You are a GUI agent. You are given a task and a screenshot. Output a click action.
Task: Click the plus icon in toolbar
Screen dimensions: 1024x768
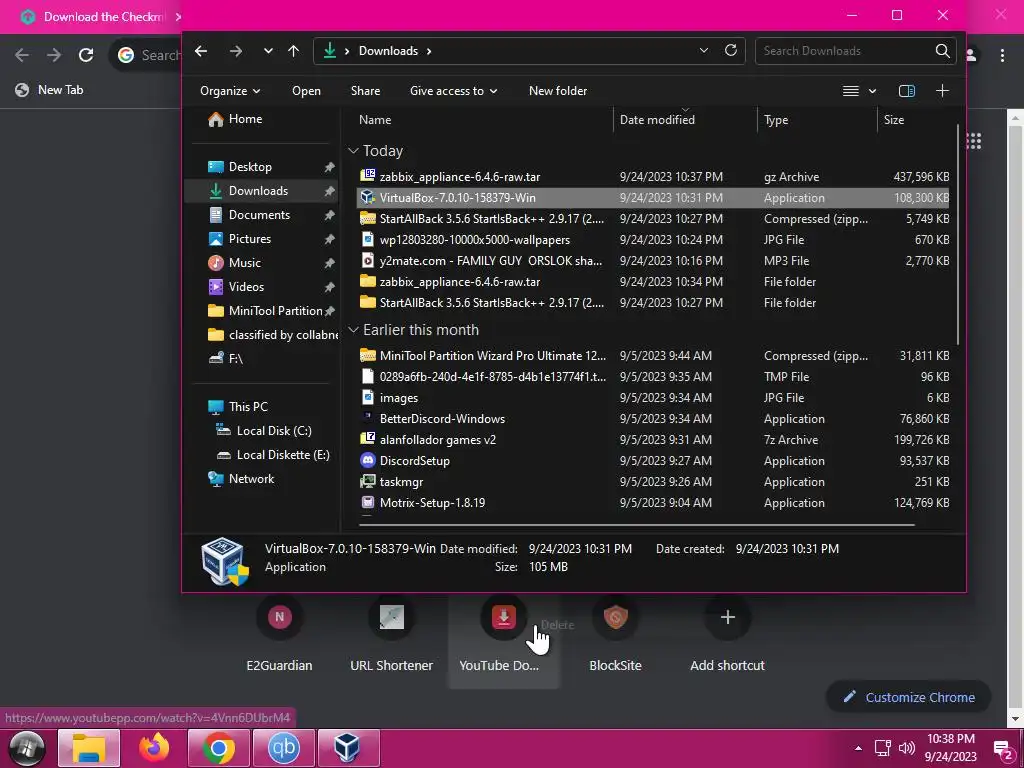942,91
